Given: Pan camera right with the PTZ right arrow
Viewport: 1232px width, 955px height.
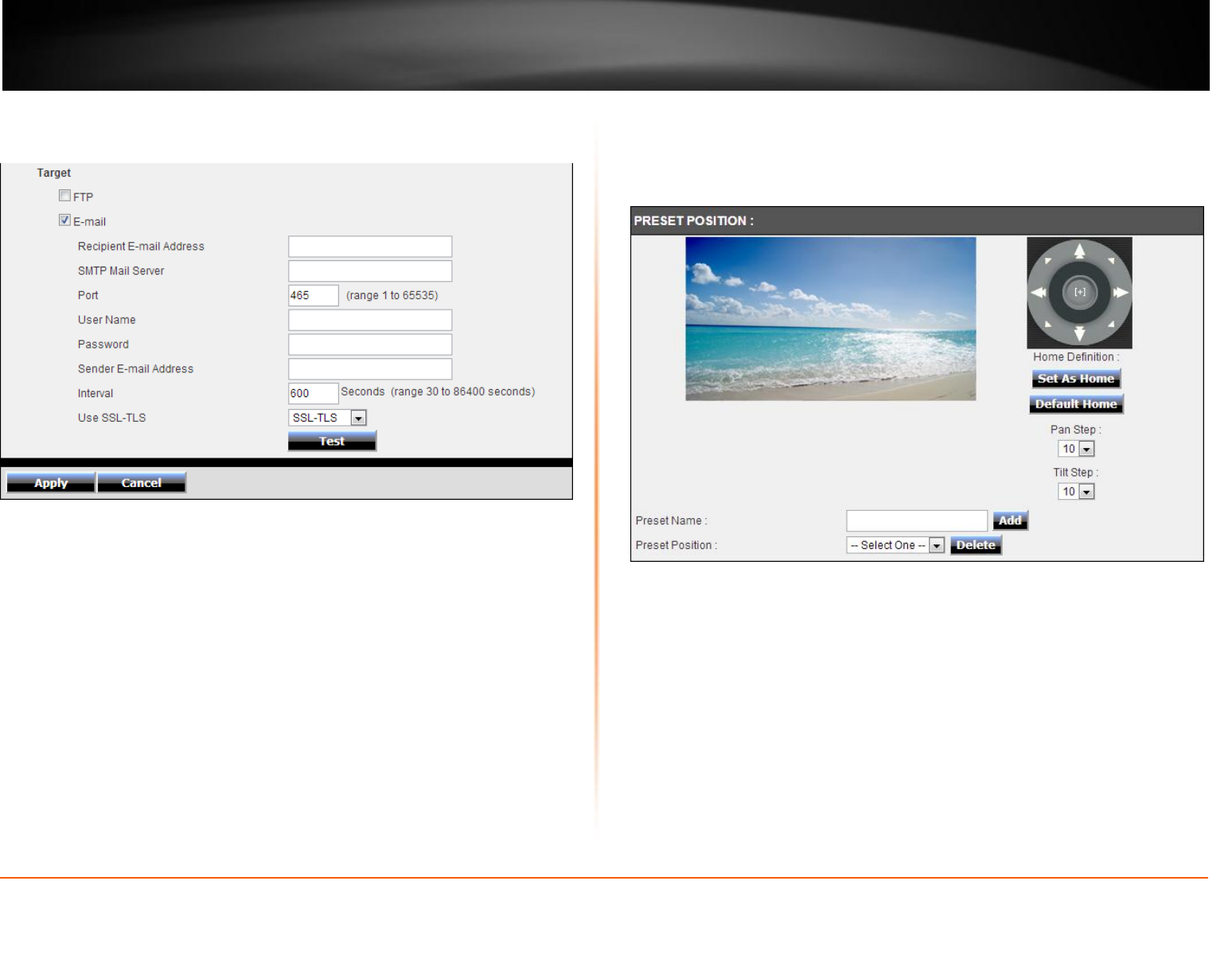Looking at the screenshot, I should click(x=1121, y=293).
